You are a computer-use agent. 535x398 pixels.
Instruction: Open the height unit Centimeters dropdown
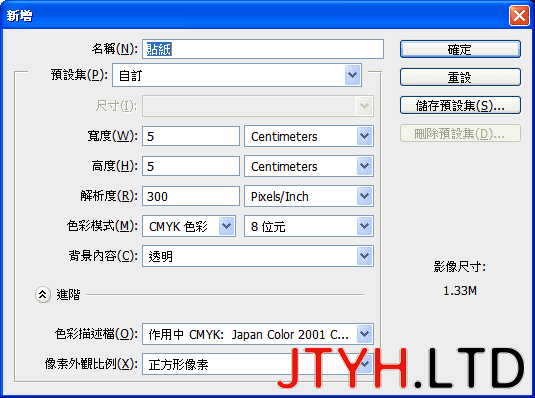click(309, 166)
